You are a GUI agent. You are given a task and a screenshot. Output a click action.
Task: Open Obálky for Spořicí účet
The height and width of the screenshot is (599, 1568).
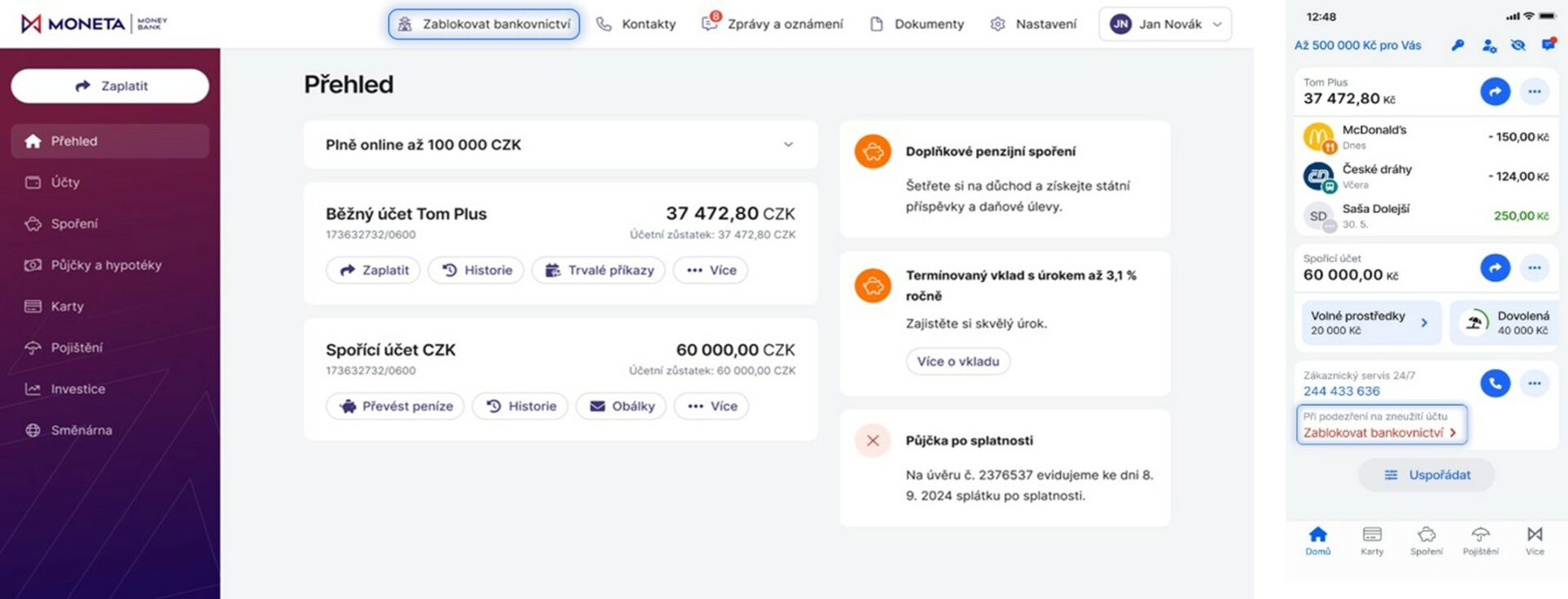621,406
